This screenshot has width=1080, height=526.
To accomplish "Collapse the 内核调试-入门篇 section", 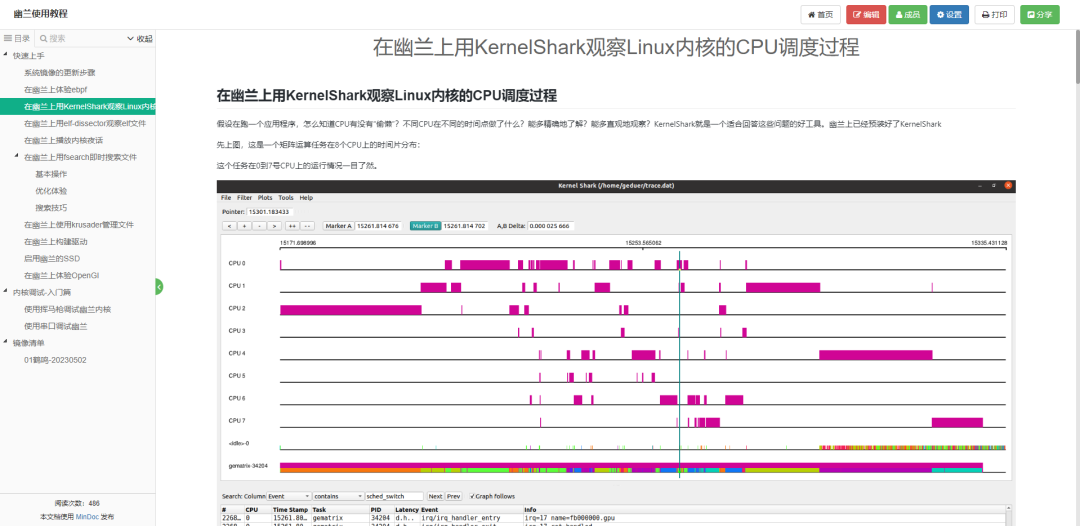I will 6,292.
